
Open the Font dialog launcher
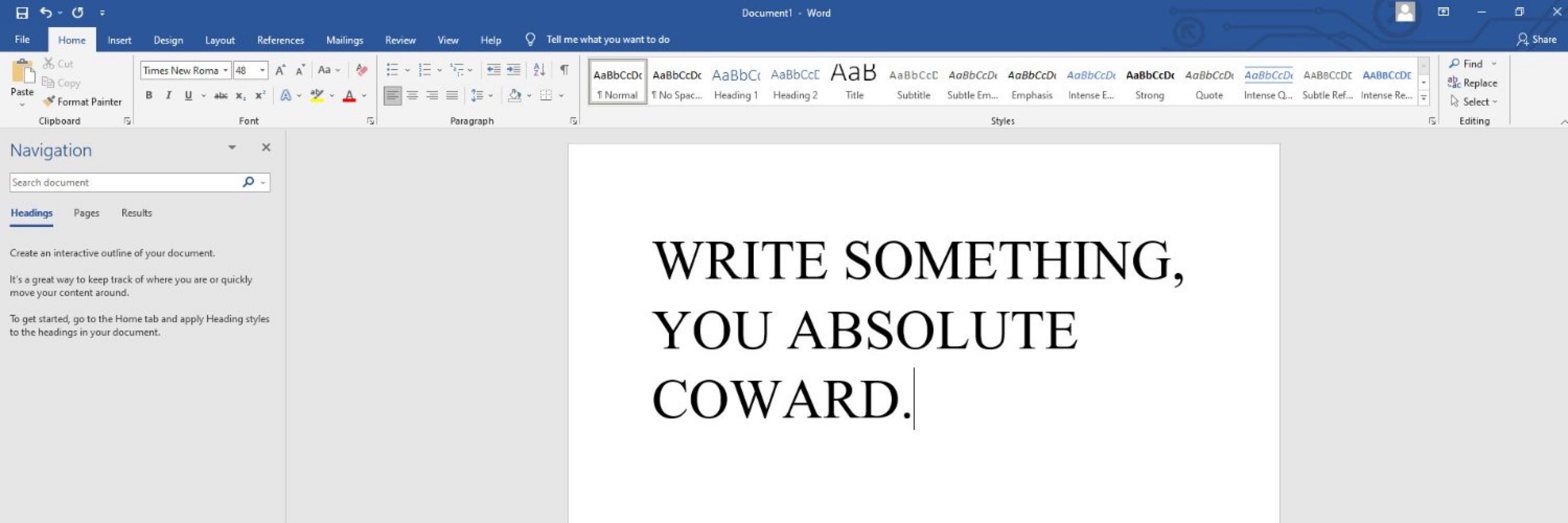pos(371,121)
